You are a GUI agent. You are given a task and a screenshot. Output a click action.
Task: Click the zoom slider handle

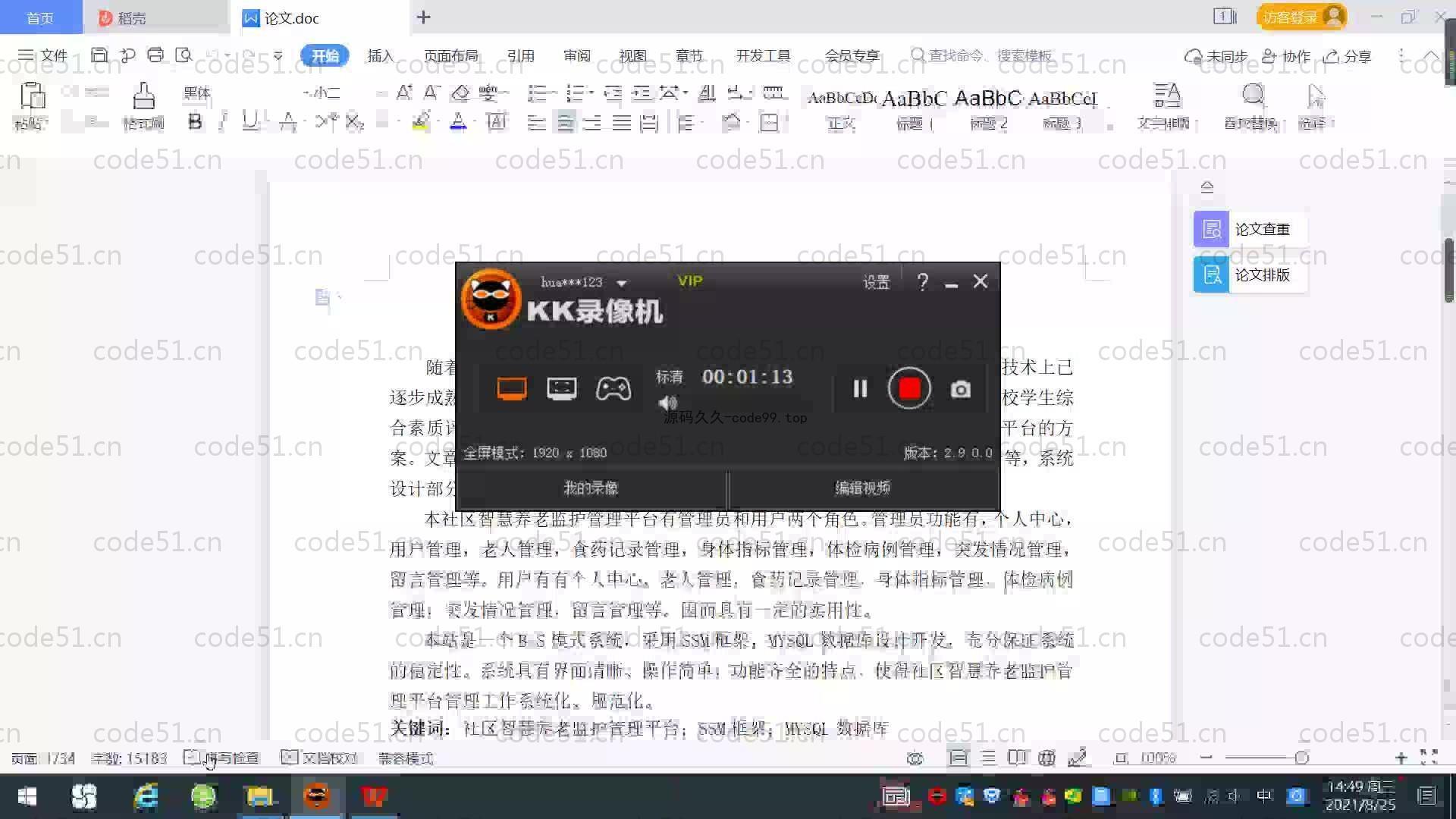tap(1302, 758)
